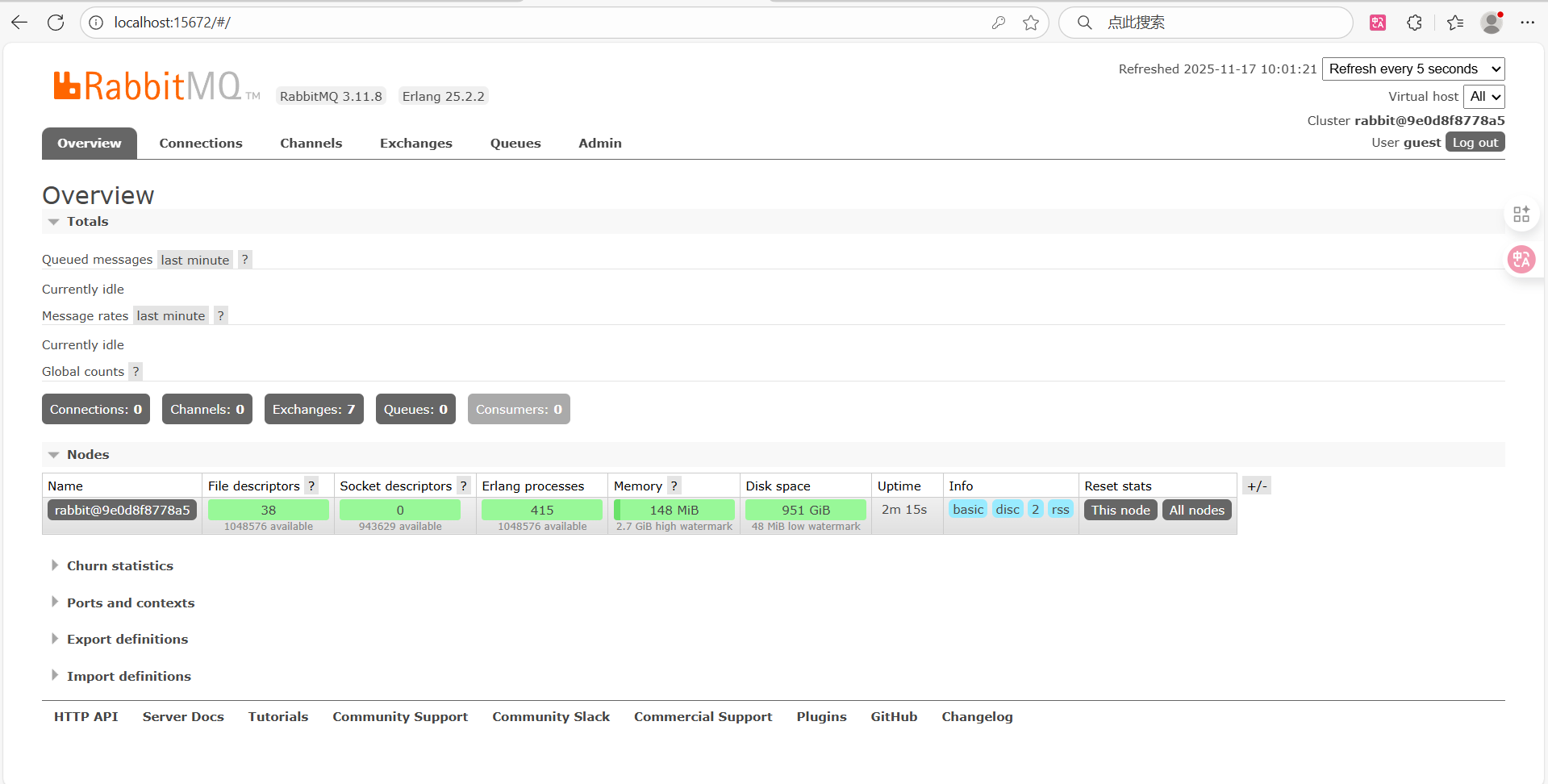Click the RabbitMQ logo

[x=156, y=85]
